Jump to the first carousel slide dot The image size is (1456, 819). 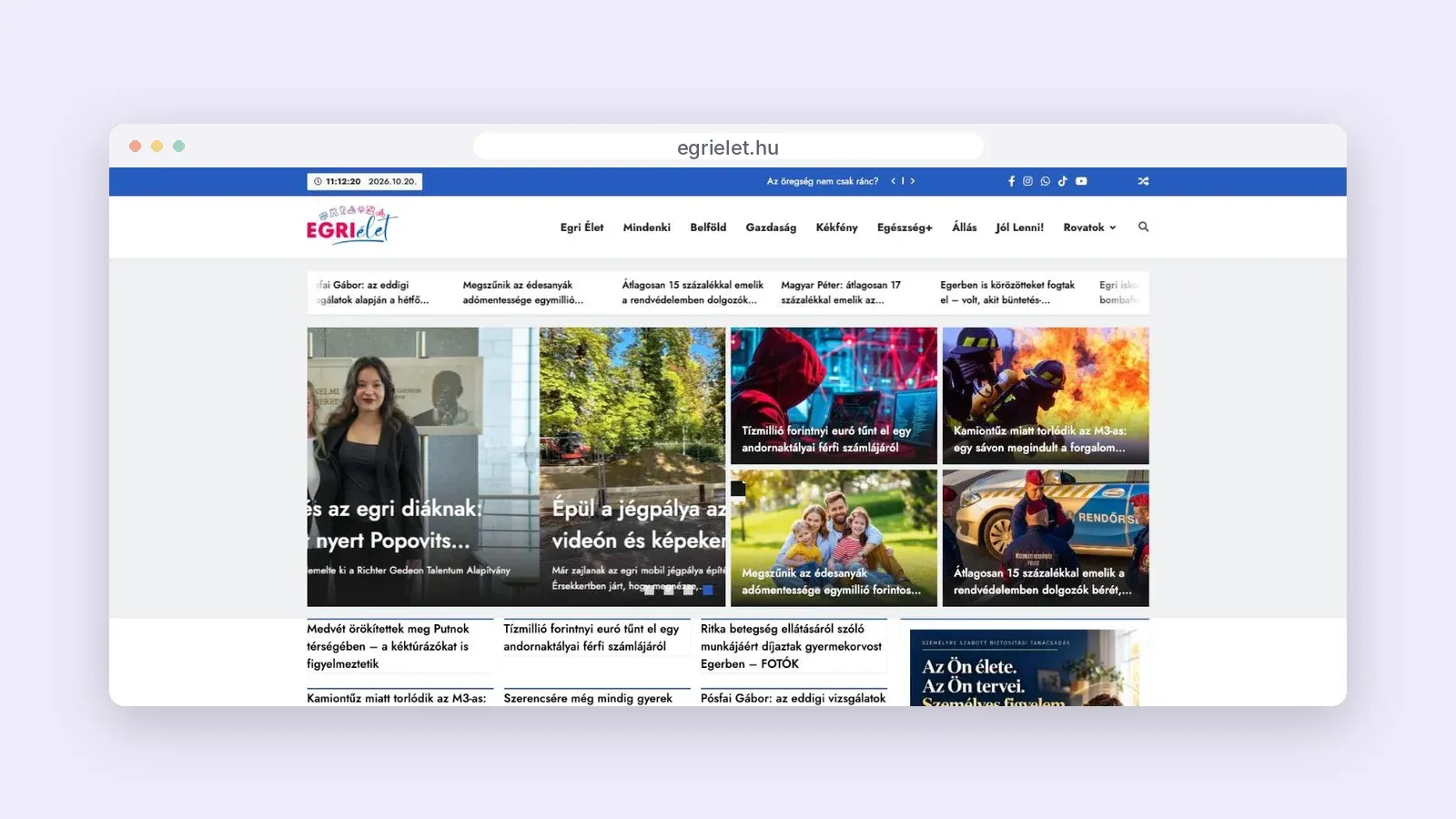click(x=649, y=590)
